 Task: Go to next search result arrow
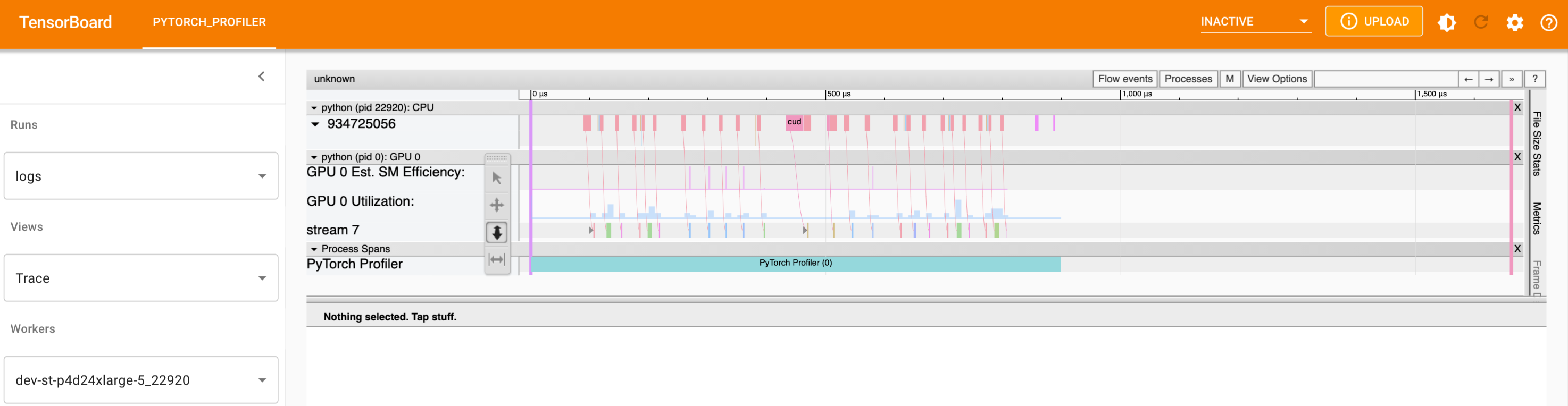(x=1488, y=79)
